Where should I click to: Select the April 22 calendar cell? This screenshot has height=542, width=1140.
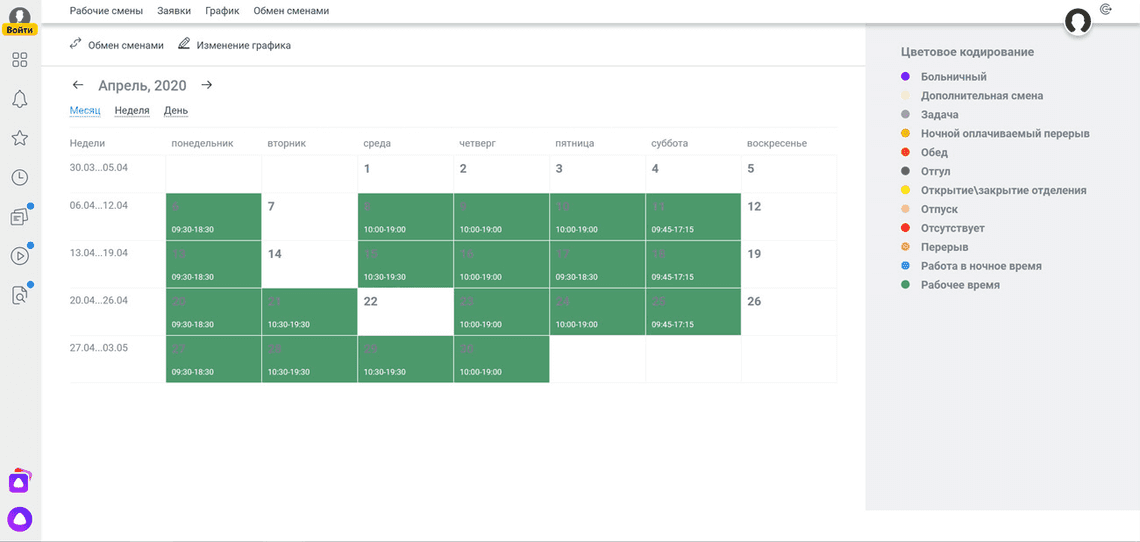405,312
